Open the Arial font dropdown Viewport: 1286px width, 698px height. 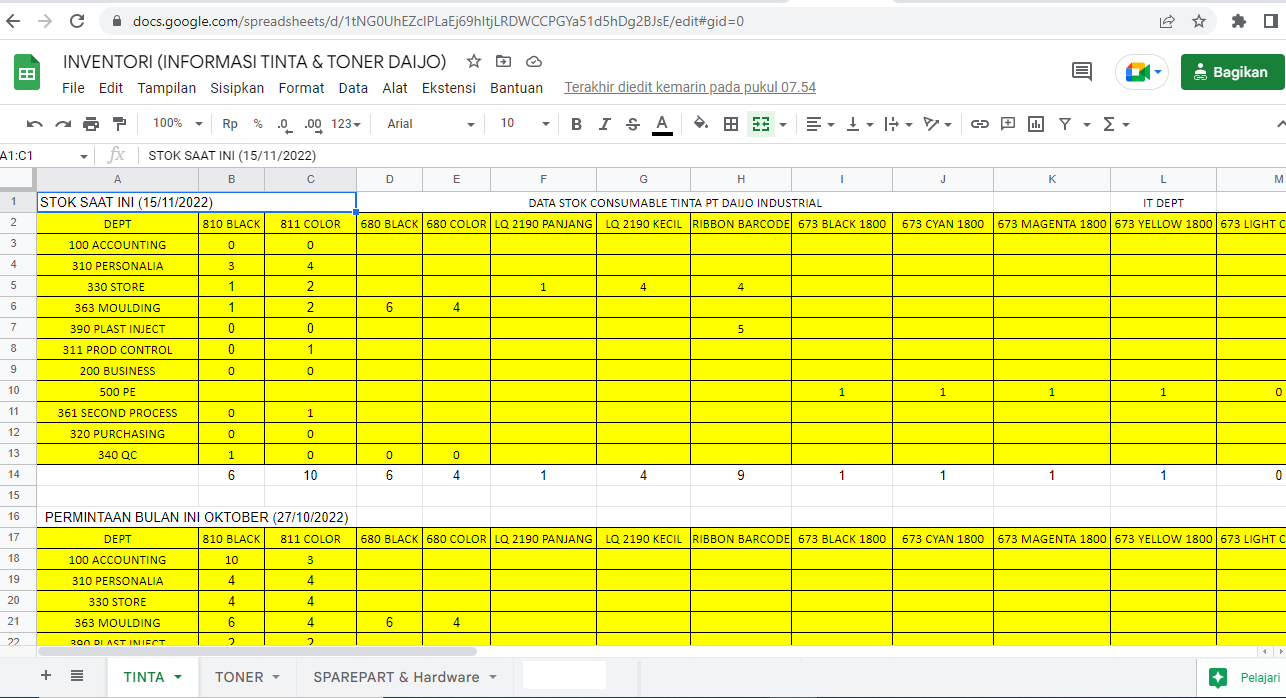point(430,124)
